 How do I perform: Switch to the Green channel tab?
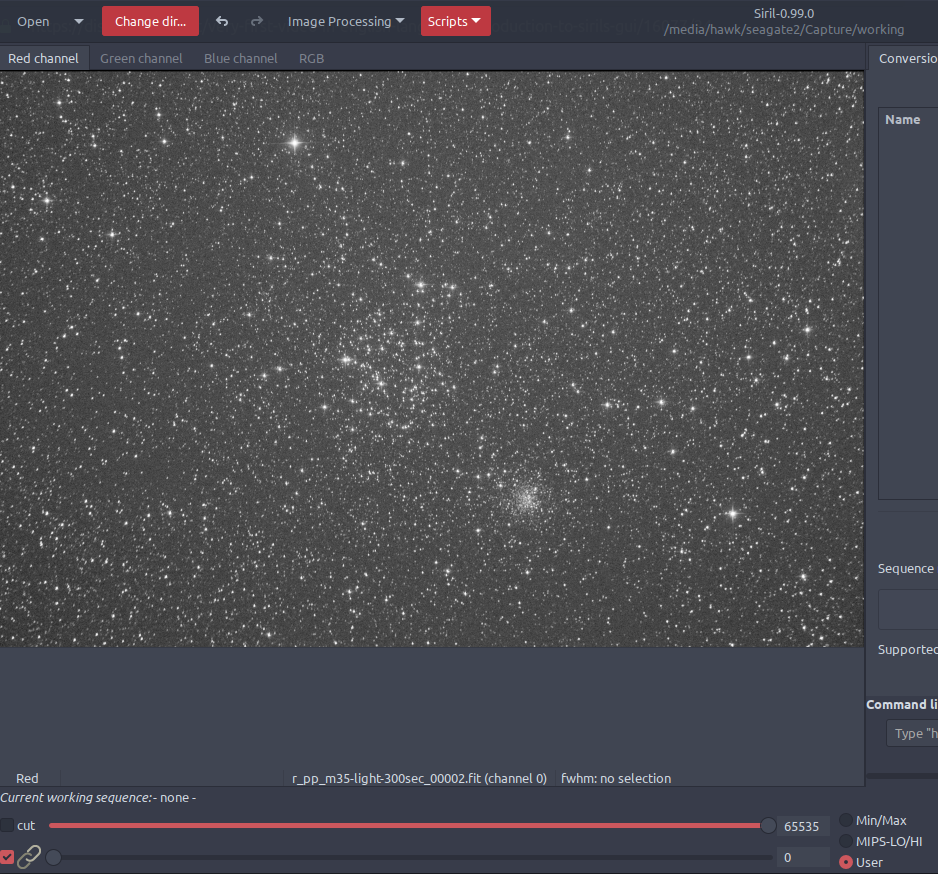coord(141,58)
